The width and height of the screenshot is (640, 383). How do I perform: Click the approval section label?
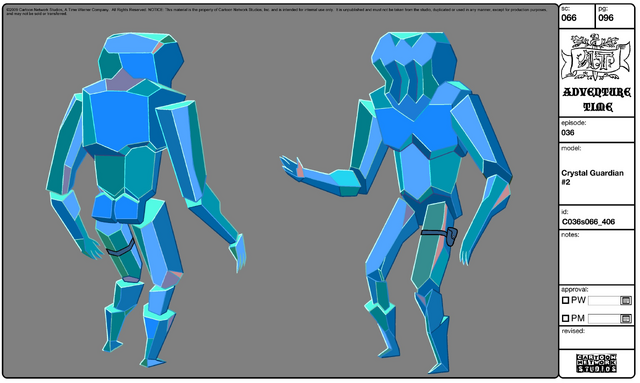pyautogui.click(x=575, y=289)
